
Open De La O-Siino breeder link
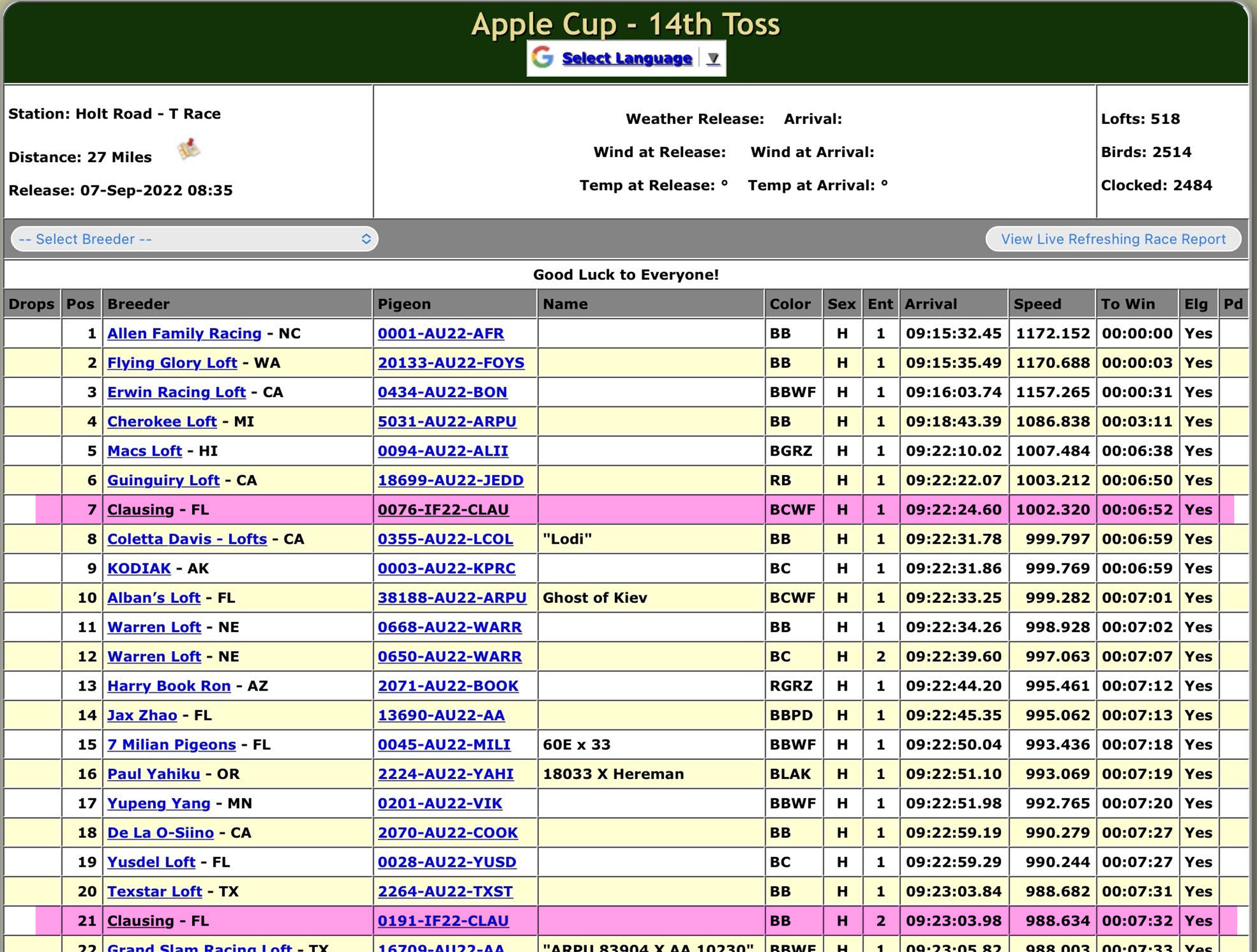[x=160, y=833]
